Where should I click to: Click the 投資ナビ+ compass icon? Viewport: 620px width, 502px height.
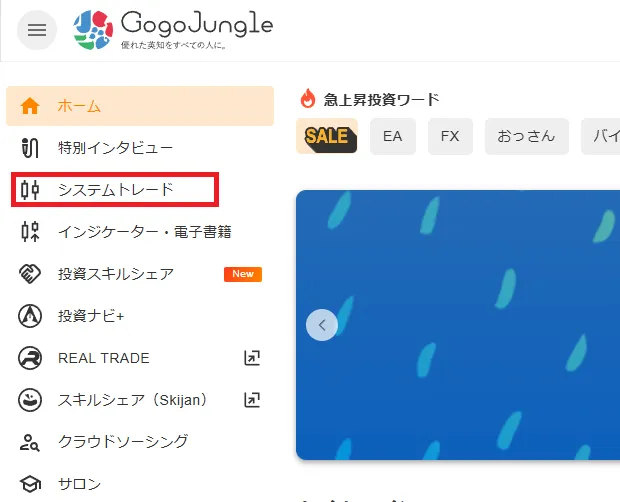pyautogui.click(x=30, y=316)
